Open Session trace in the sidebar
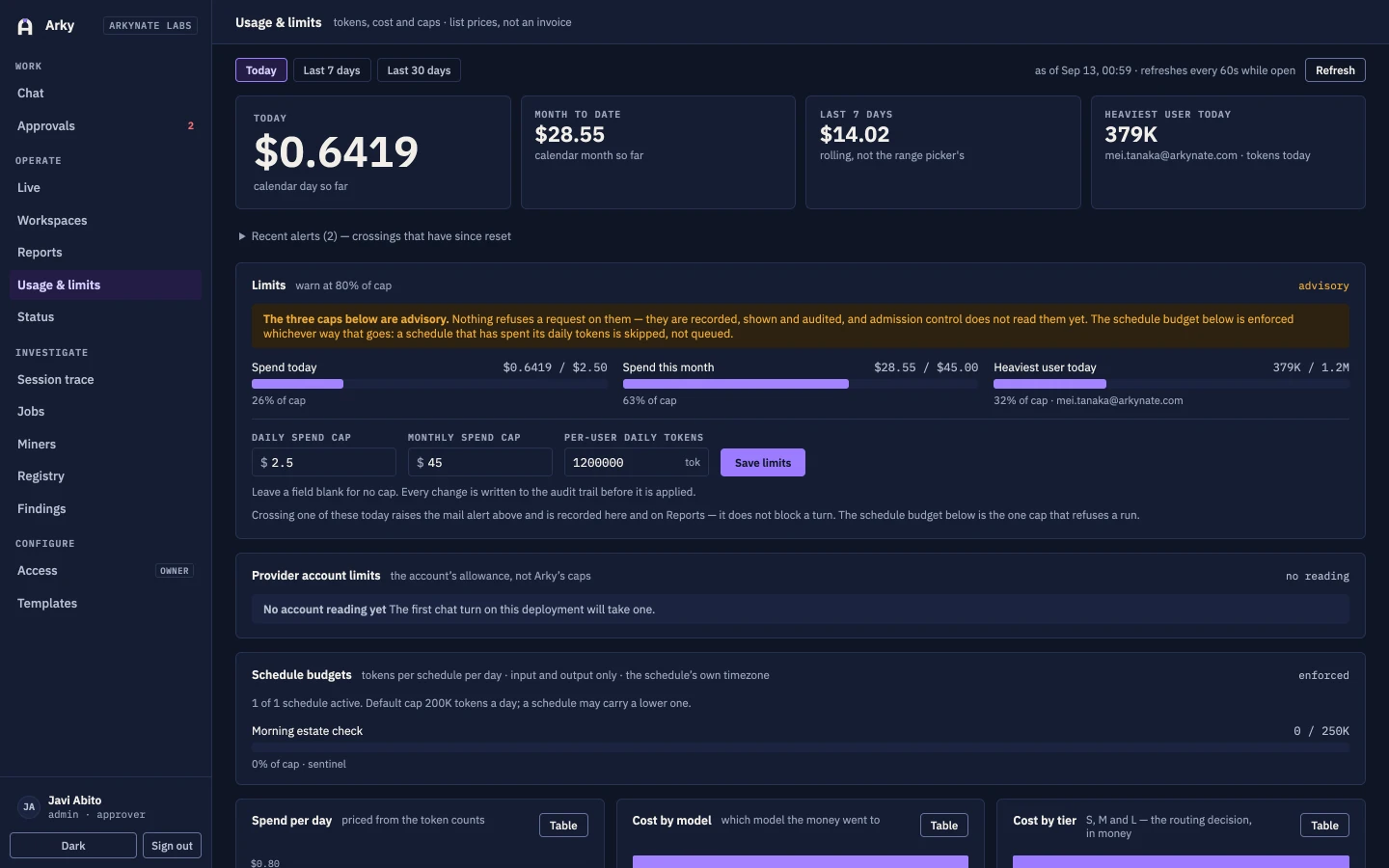This screenshot has height=868, width=1389. pyautogui.click(x=105, y=380)
